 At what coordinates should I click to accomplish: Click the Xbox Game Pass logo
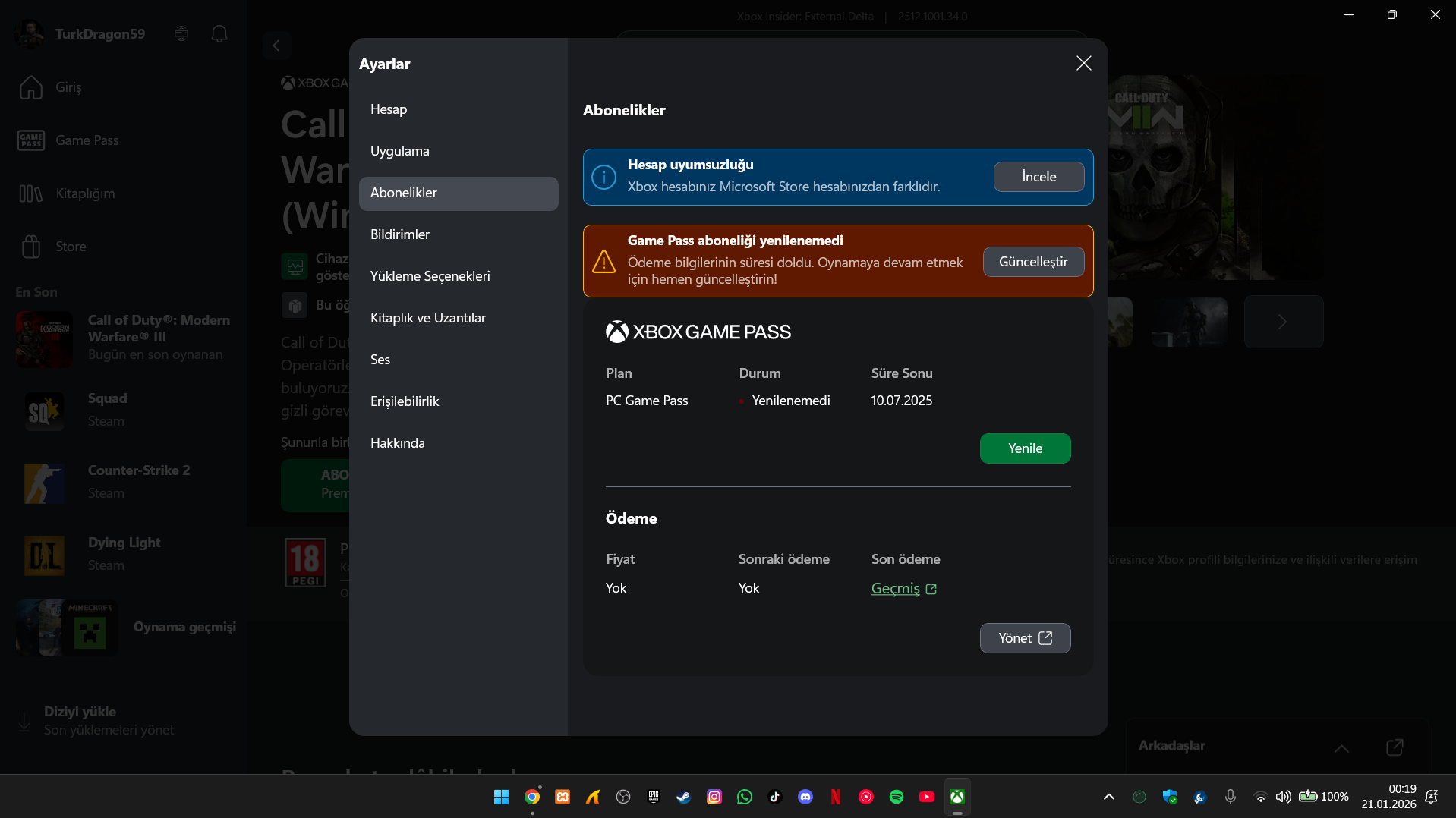[x=698, y=332]
